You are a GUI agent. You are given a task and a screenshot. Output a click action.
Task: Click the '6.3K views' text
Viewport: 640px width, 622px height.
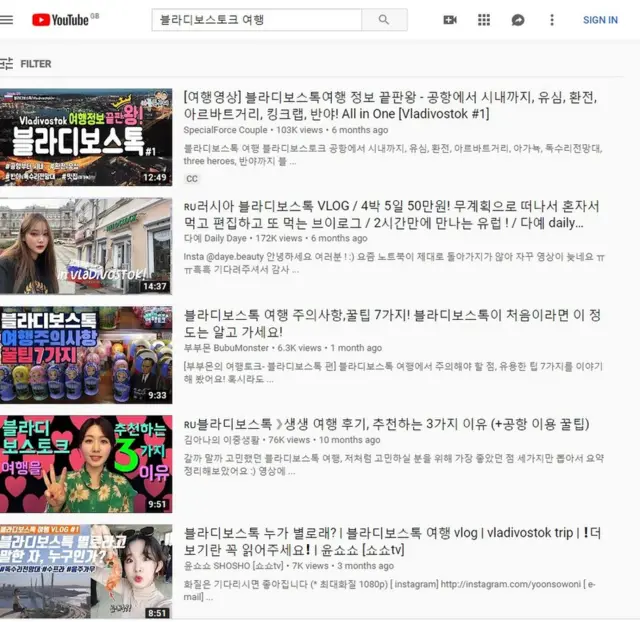pos(299,348)
